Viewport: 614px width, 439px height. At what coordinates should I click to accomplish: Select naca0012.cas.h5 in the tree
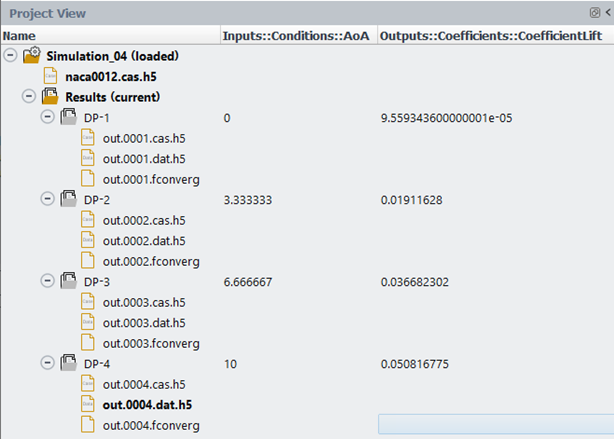[x=111, y=77]
